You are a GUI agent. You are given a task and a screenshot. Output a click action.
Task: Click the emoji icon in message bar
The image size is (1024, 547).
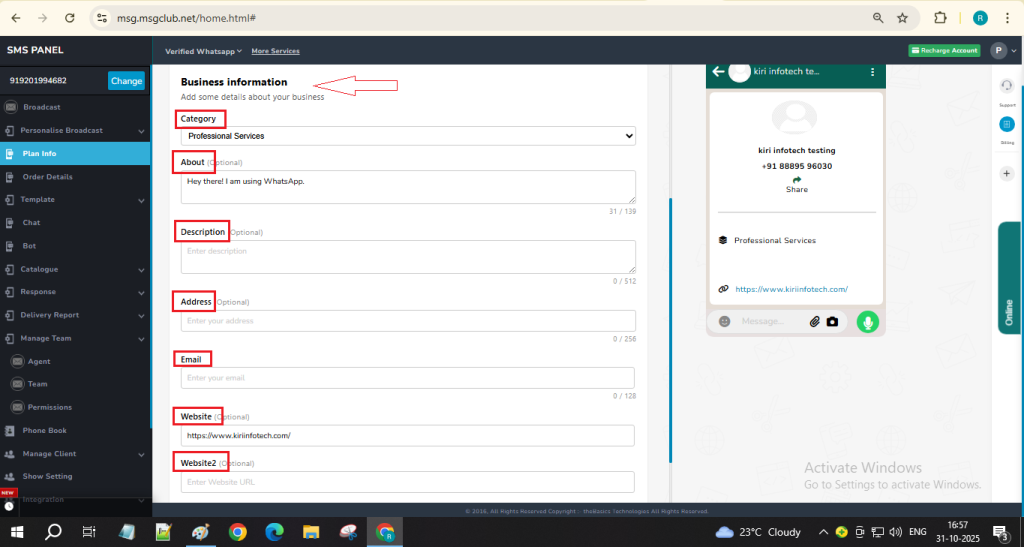point(724,322)
